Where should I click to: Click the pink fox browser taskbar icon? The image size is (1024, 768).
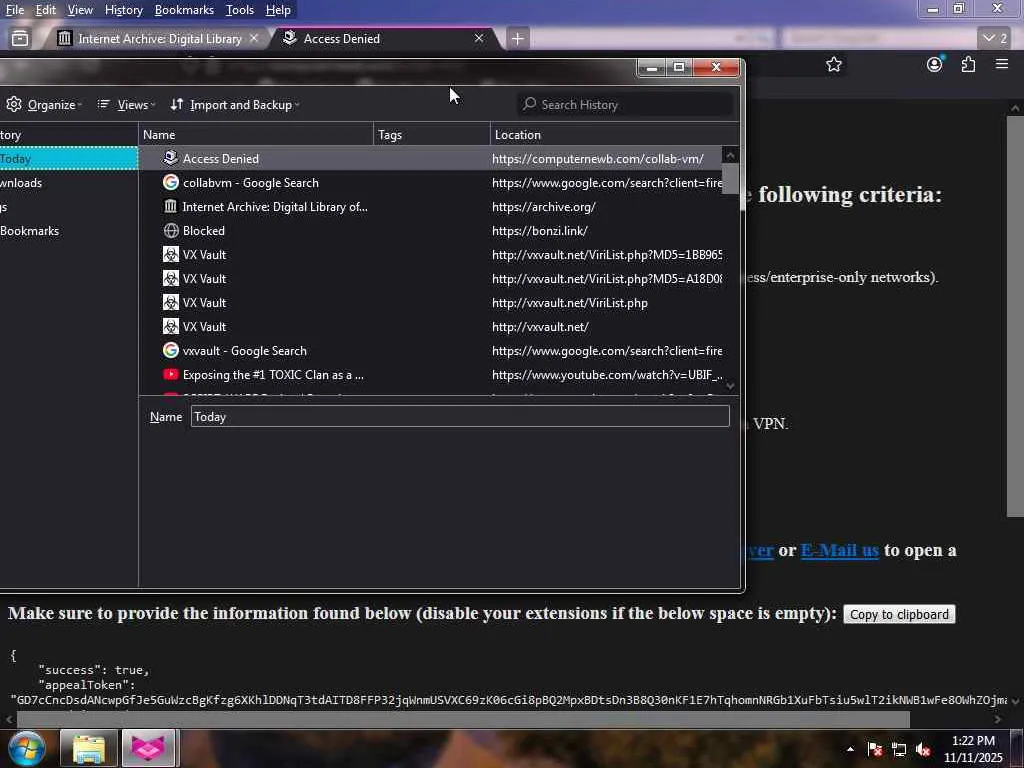[x=148, y=748]
